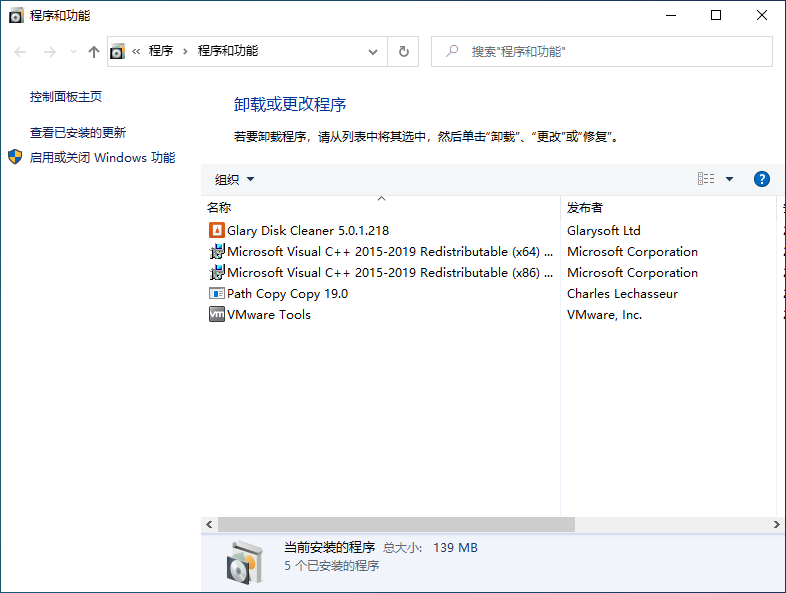Screen dimensions: 786x593
Task: Click the address bar control panel icon
Action: (x=117, y=51)
